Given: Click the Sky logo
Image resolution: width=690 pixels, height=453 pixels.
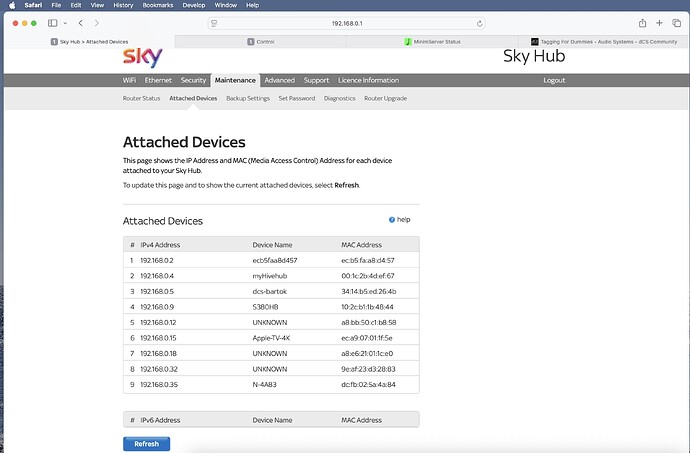Looking at the screenshot, I should (143, 57).
